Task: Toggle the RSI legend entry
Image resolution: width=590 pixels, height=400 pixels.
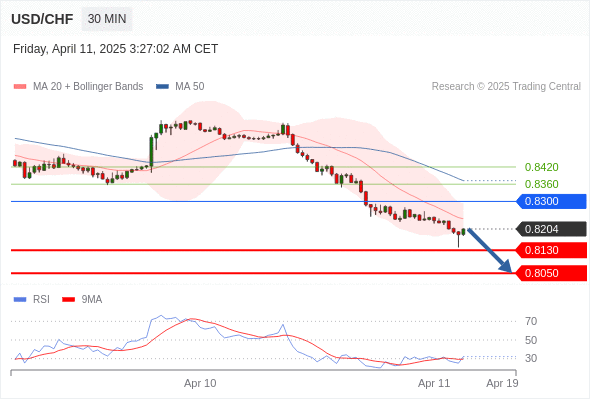Action: pyautogui.click(x=31, y=300)
